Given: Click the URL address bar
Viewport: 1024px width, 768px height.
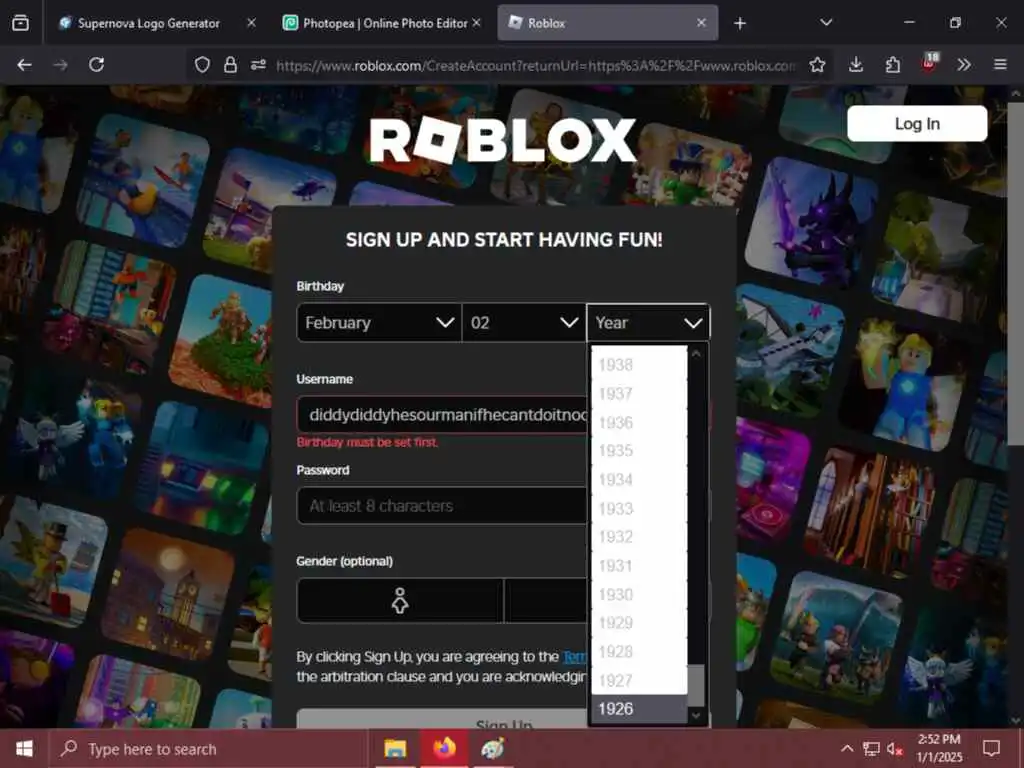Looking at the screenshot, I should (536, 65).
